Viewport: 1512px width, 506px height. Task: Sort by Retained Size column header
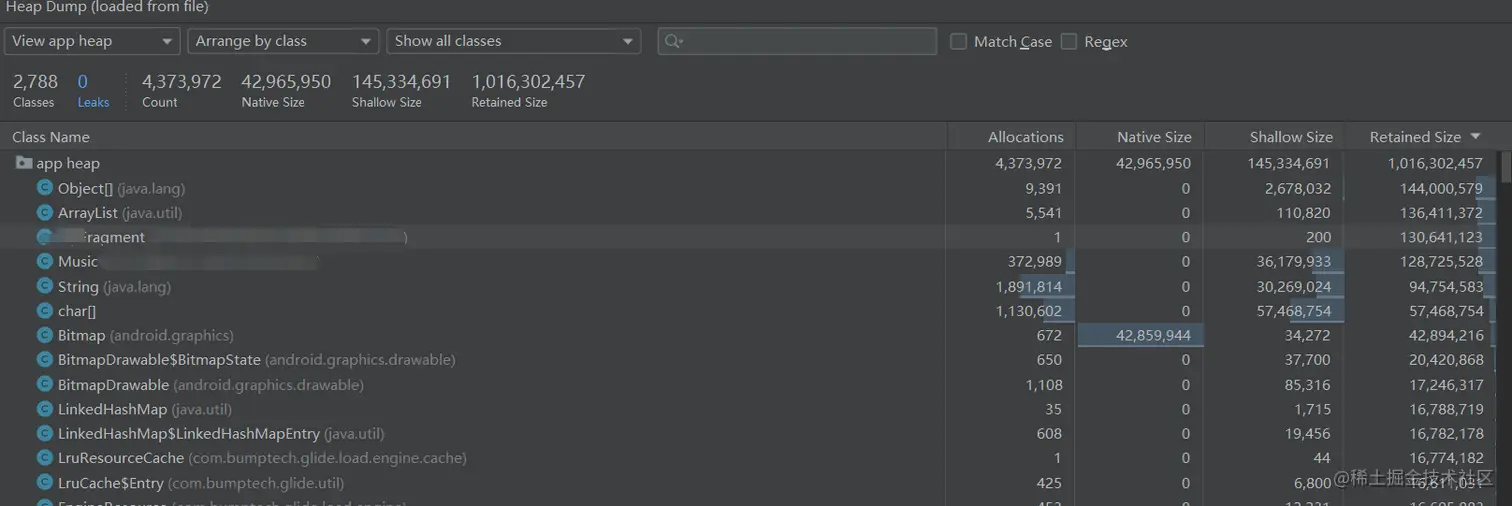(x=1415, y=137)
